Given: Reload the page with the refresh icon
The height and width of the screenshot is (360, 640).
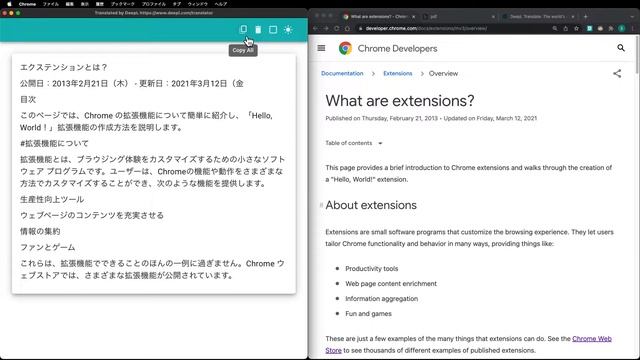Looking at the screenshot, I should (336, 28).
